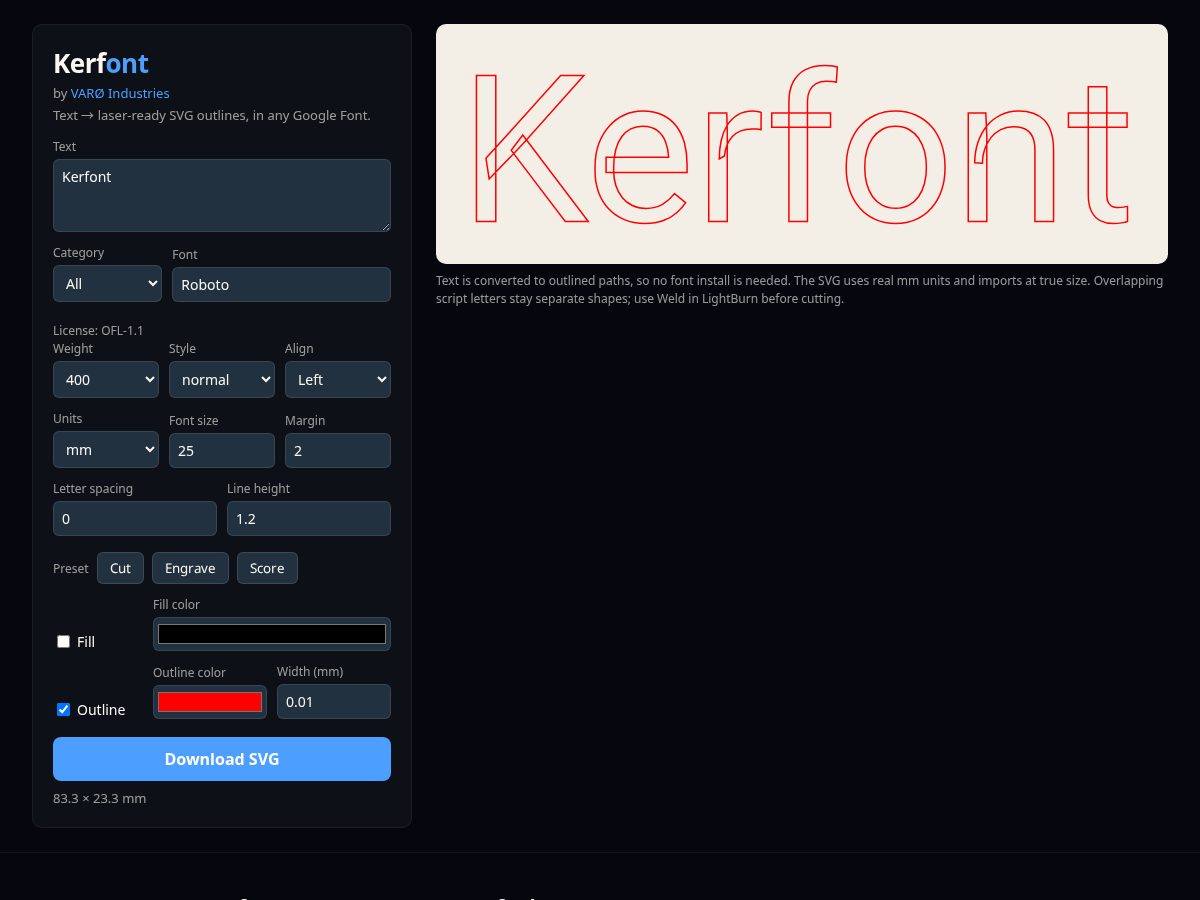Open the red Outline color swatch
Screen dimensions: 1200x900
pyautogui.click(x=210, y=702)
